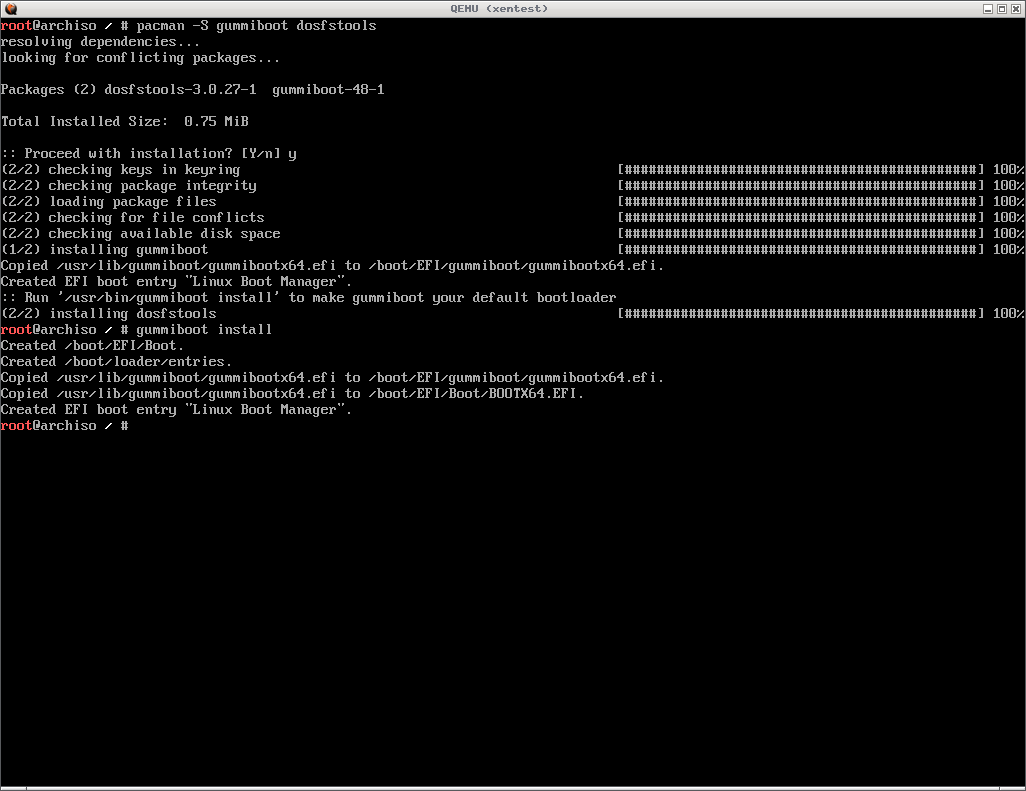Click the line copying to BOOTX64.EFI
The height and width of the screenshot is (791, 1026).
[292, 393]
